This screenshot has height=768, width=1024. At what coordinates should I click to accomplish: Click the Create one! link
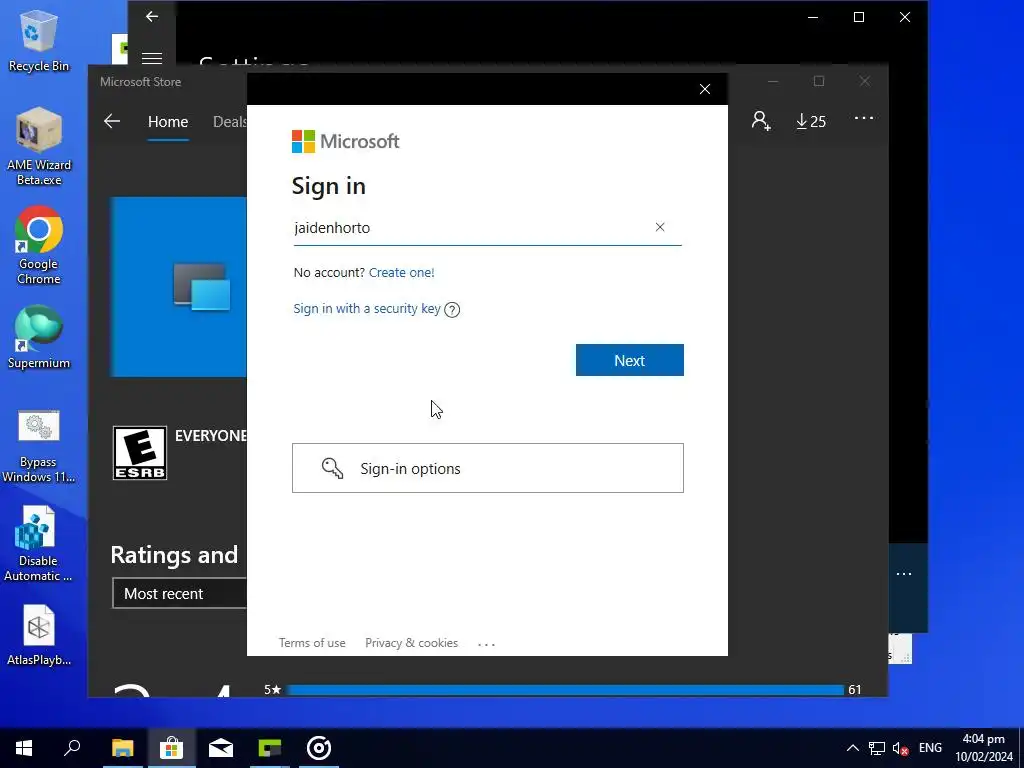click(x=402, y=272)
